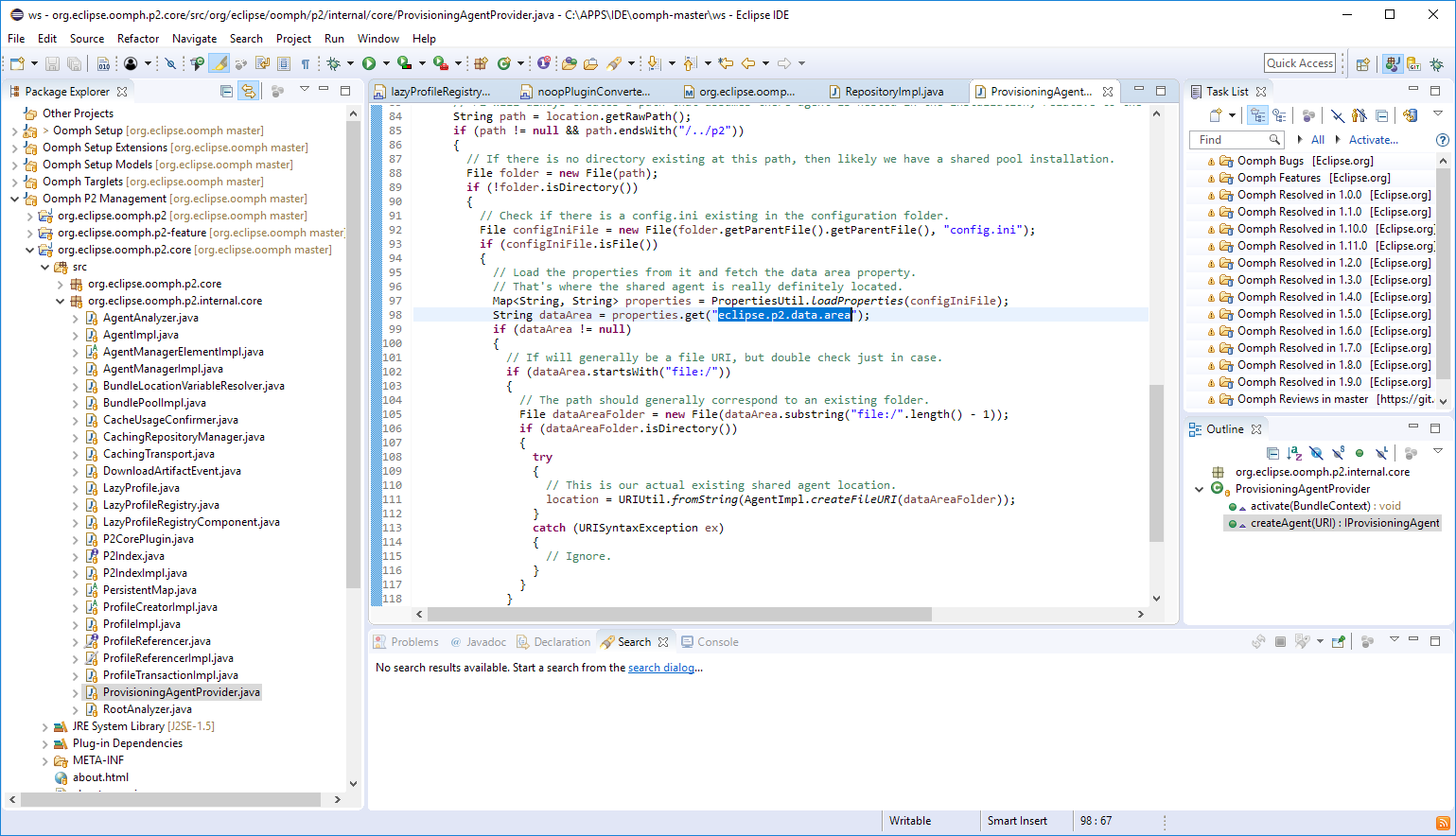This screenshot has height=836, width=1456.
Task: Expand the Oomph Setup project node
Action: coord(14,131)
